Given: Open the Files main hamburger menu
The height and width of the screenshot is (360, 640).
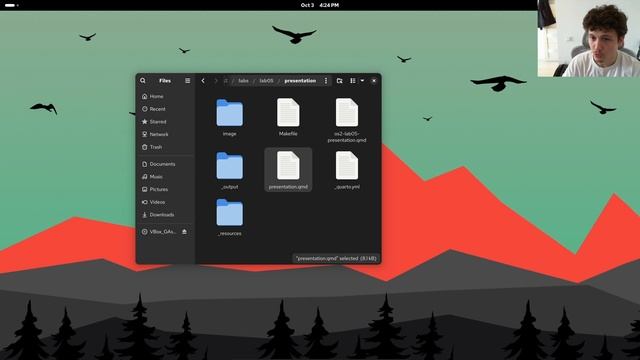Looking at the screenshot, I should [187, 81].
